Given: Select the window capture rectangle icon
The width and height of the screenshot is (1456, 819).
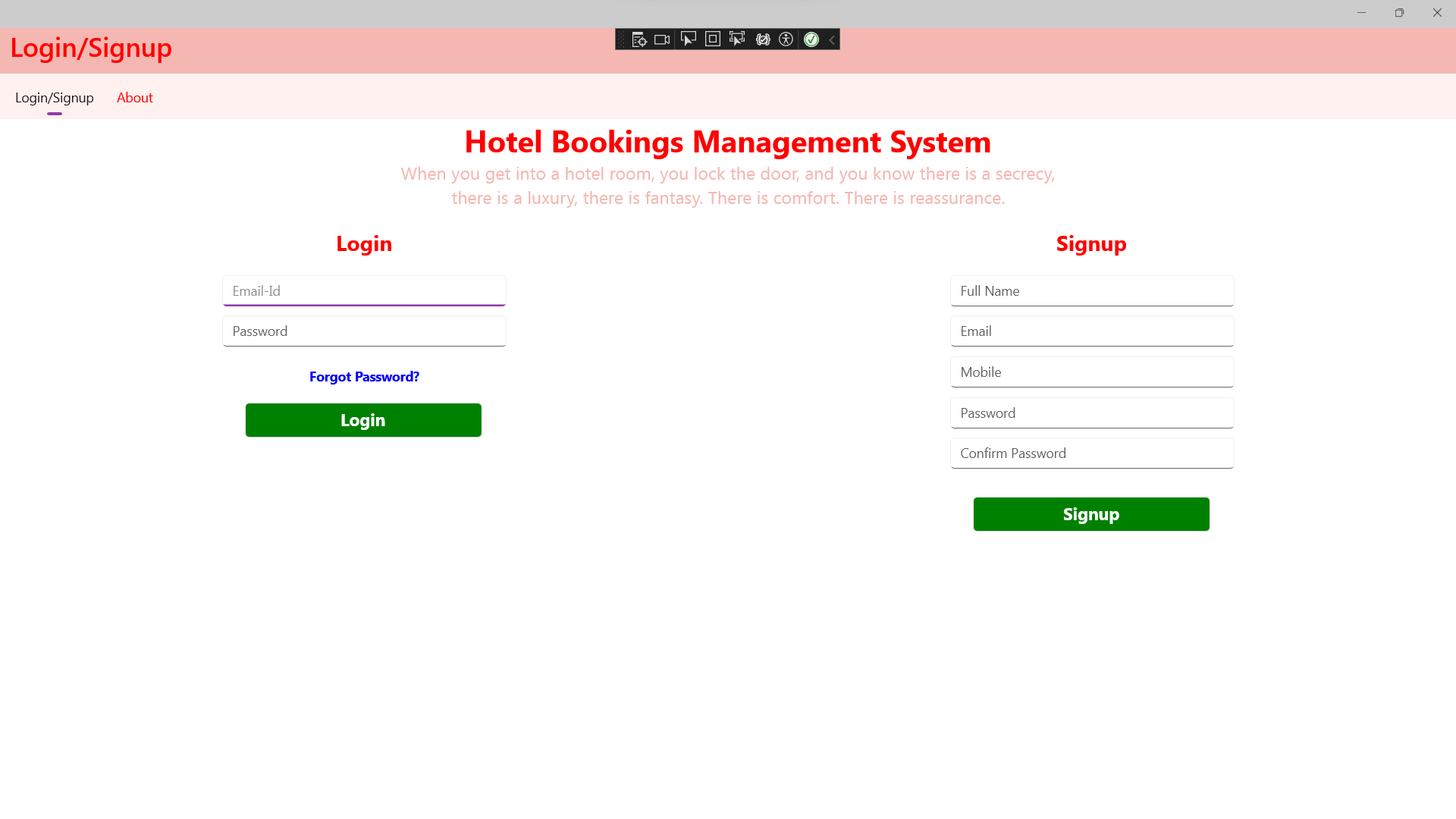Looking at the screenshot, I should pyautogui.click(x=712, y=39).
